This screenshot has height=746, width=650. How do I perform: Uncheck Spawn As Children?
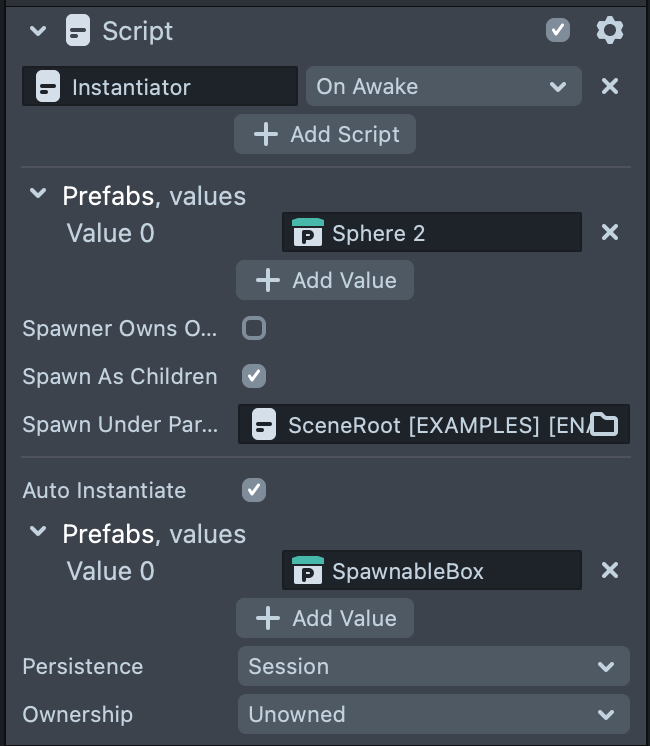254,376
